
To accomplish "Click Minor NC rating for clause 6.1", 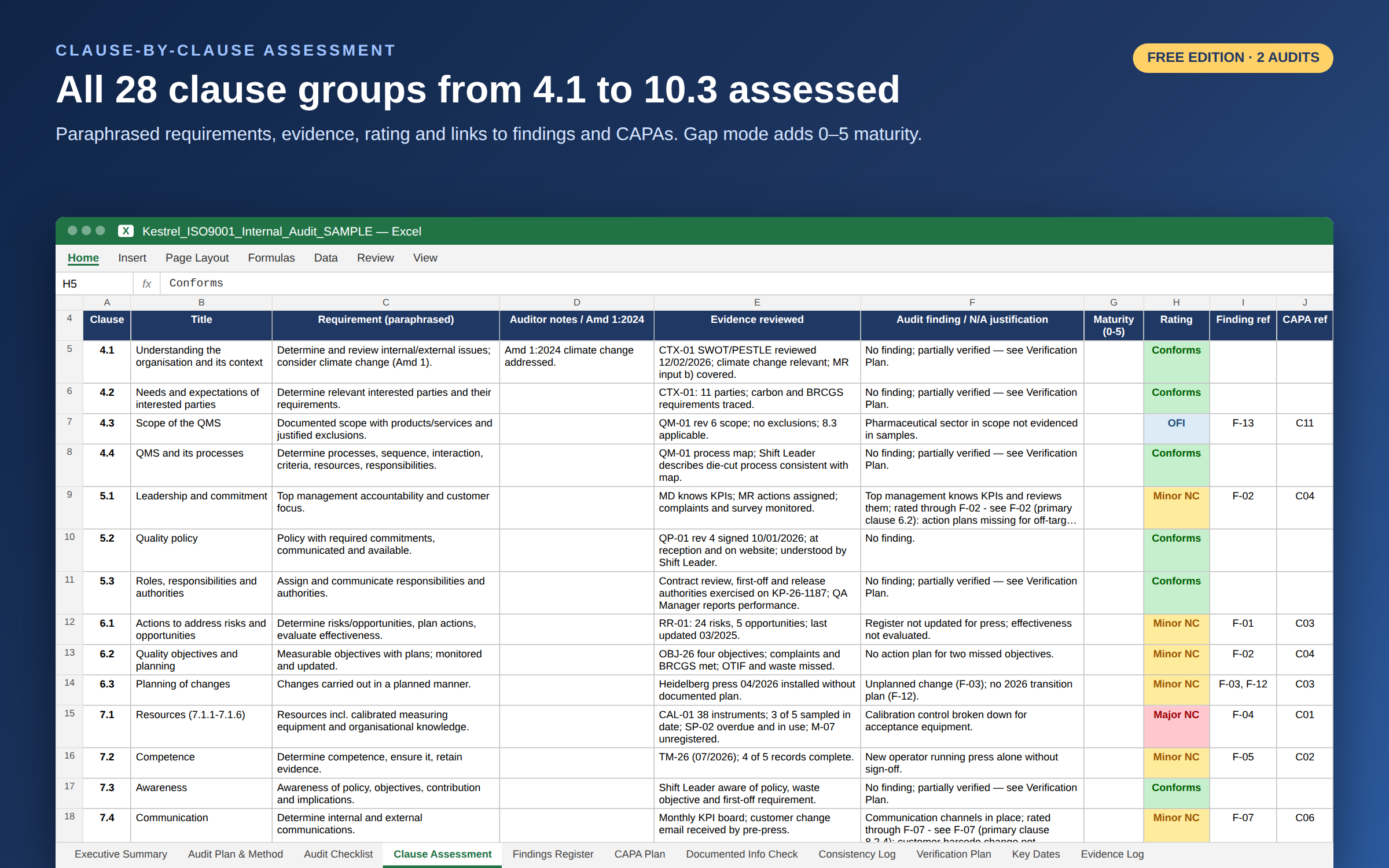I will coord(1176,629).
